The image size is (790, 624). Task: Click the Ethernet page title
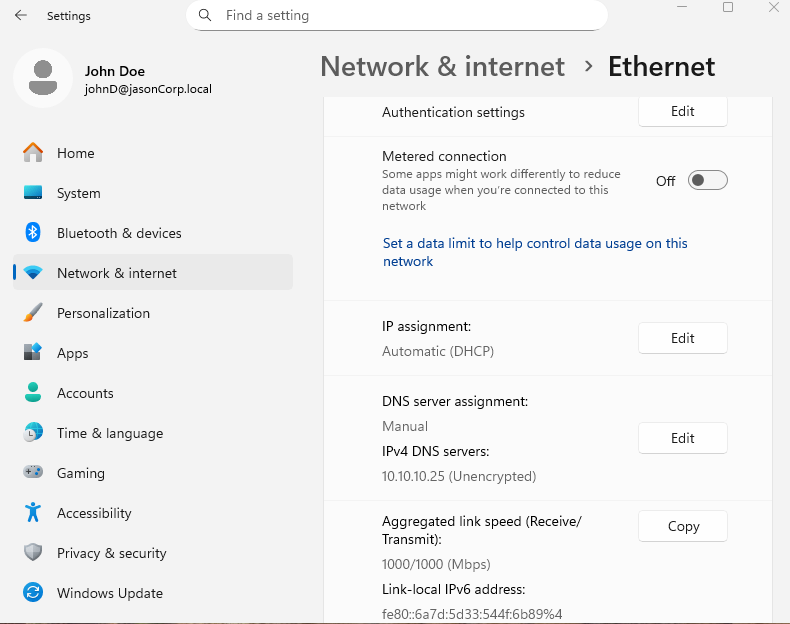pos(662,66)
